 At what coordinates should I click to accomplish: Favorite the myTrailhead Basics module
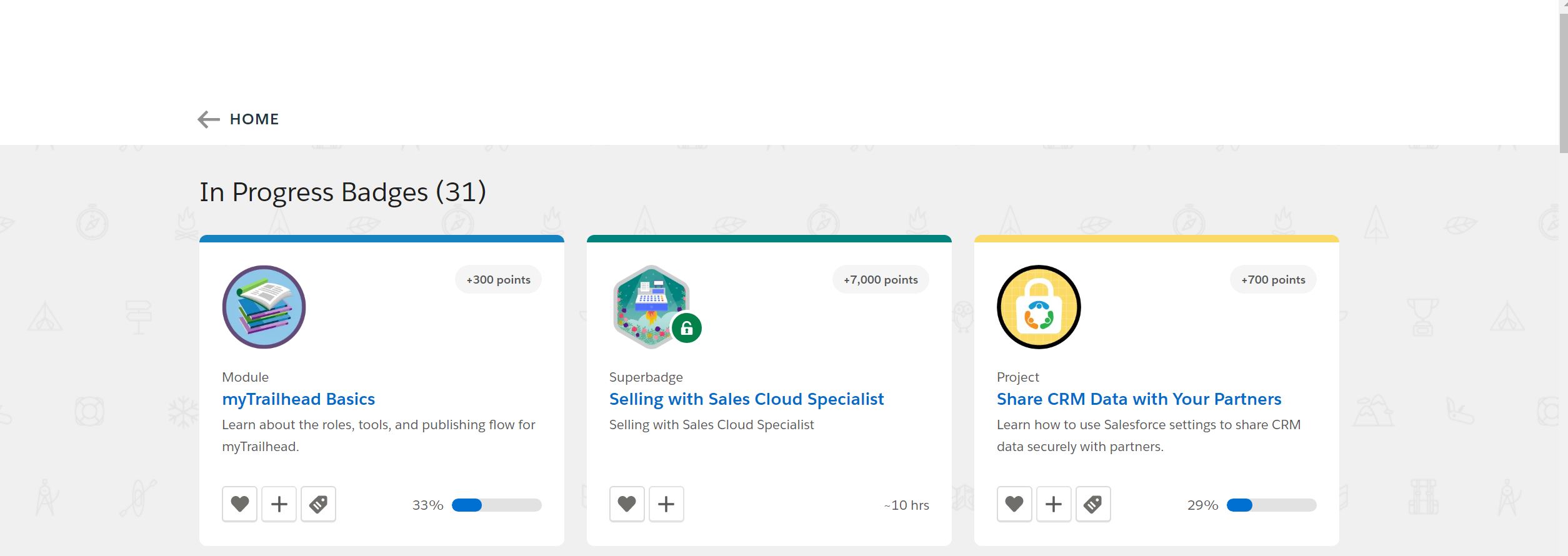coord(240,504)
